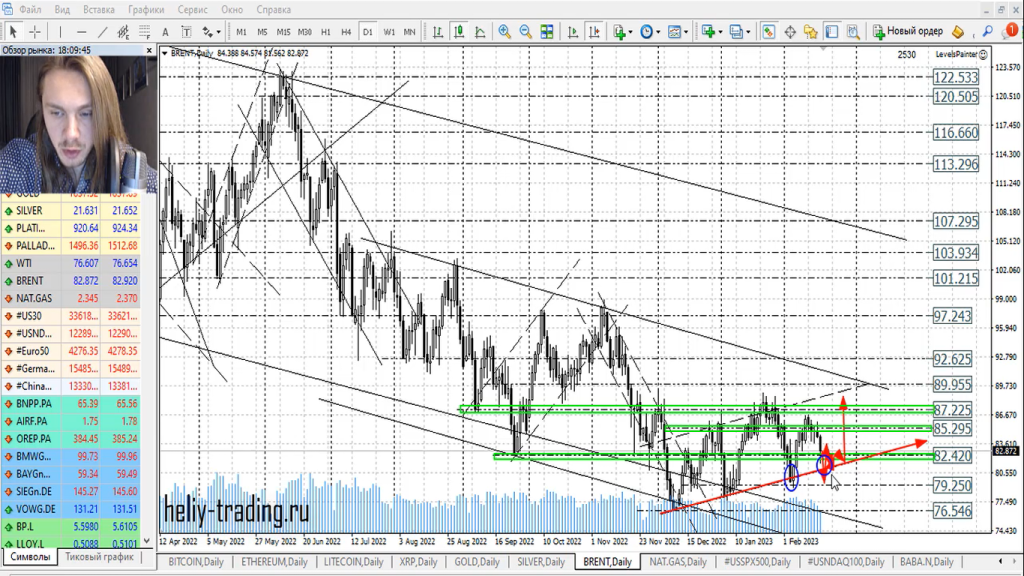Open the Сервис menu
This screenshot has width=1024, height=576.
point(192,9)
